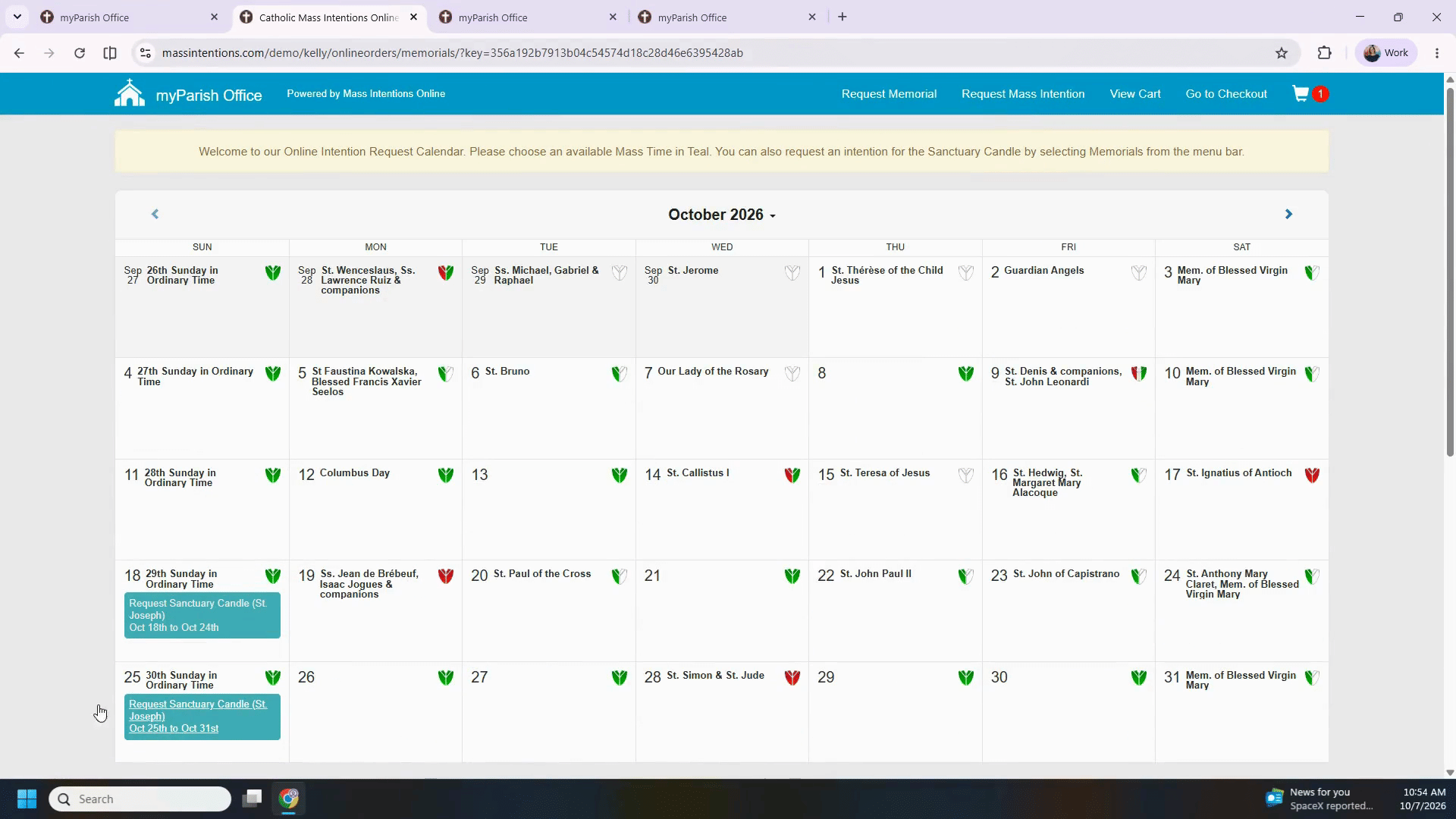Viewport: 1456px width, 819px height.
Task: Click the St. Teresa of Jesus feast label
Action: pyautogui.click(x=885, y=473)
